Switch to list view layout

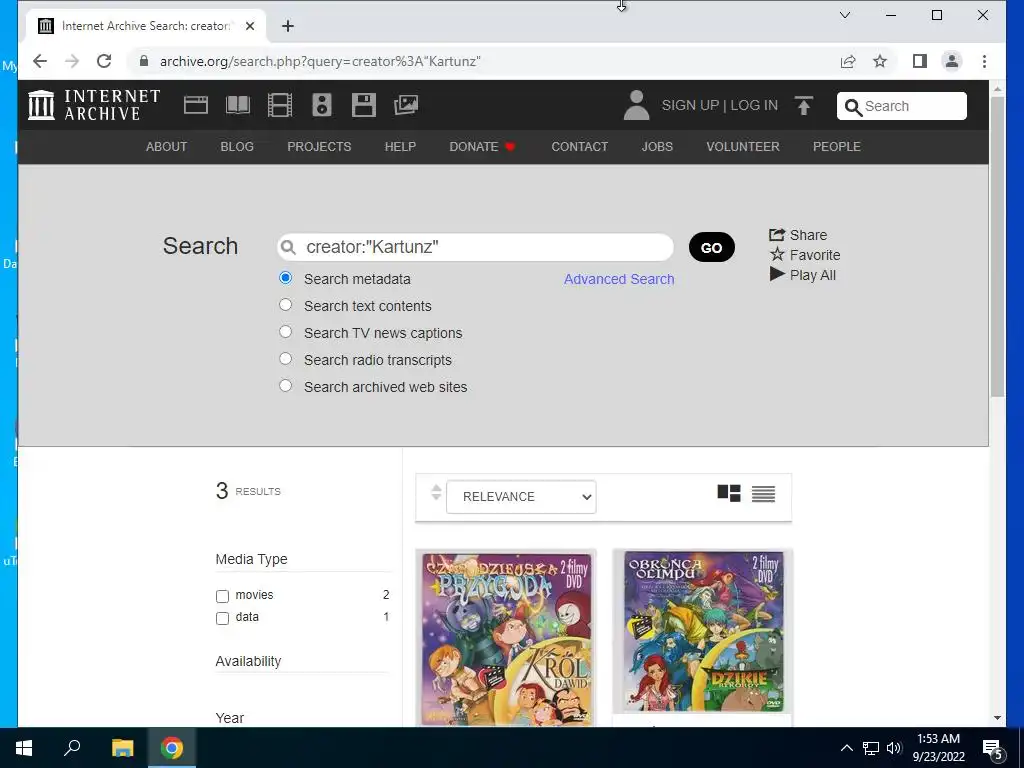click(763, 494)
